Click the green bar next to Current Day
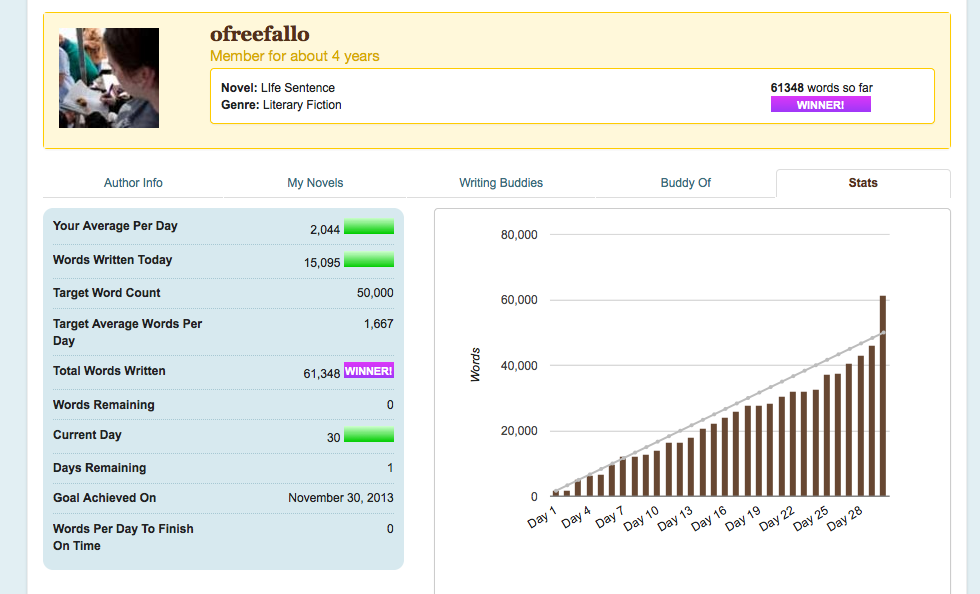The width and height of the screenshot is (980, 594). 368,436
